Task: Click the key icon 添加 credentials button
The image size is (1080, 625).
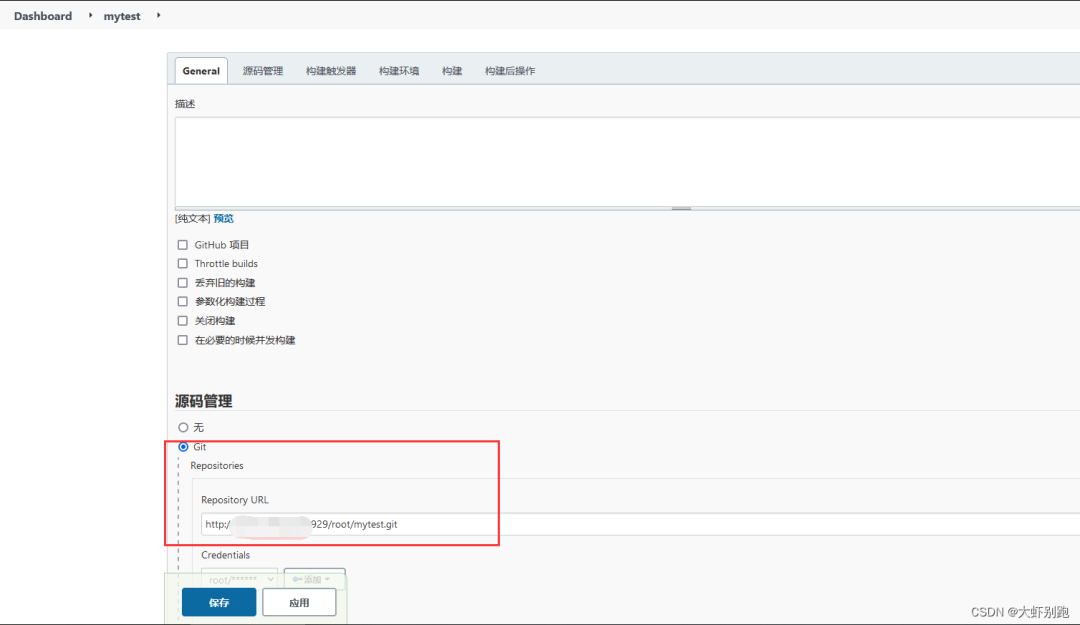Action: pos(314,579)
